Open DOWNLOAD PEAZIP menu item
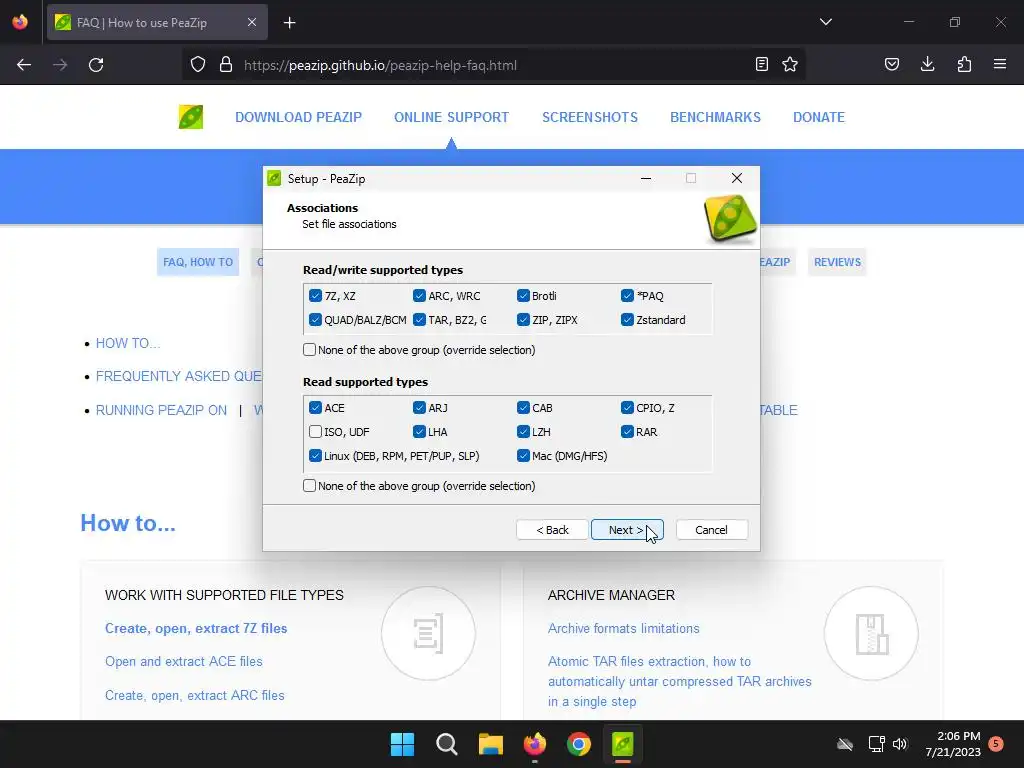1024x768 pixels. pos(298,117)
